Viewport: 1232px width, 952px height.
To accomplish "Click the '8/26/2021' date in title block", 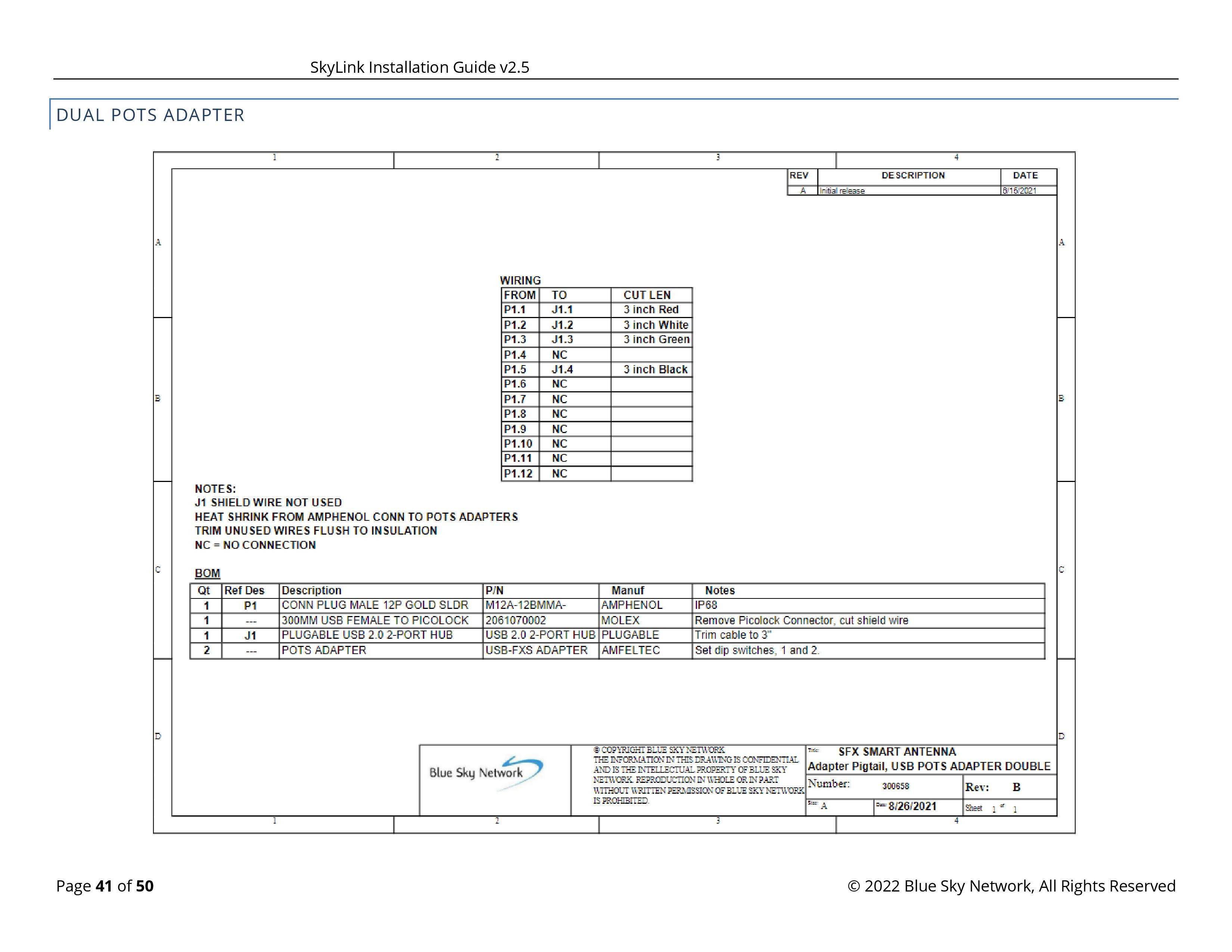I will click(912, 806).
